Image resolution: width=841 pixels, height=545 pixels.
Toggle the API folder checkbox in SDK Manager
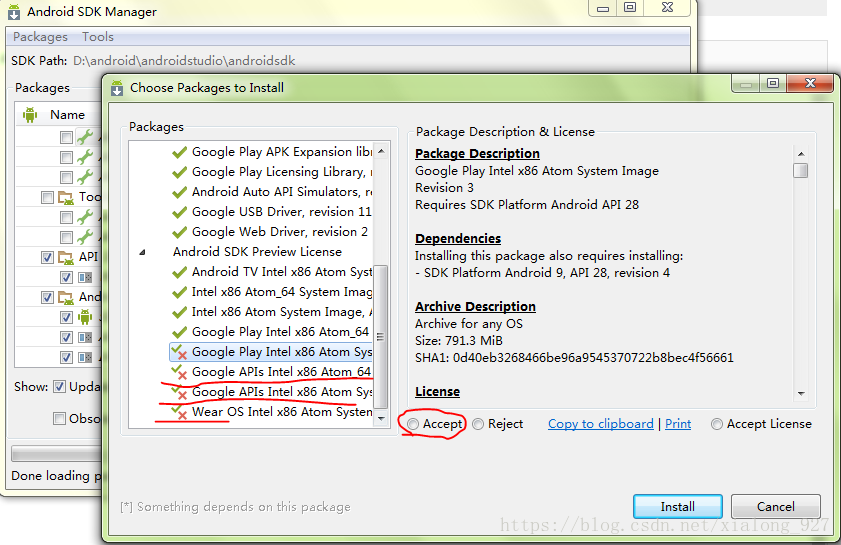tap(47, 257)
